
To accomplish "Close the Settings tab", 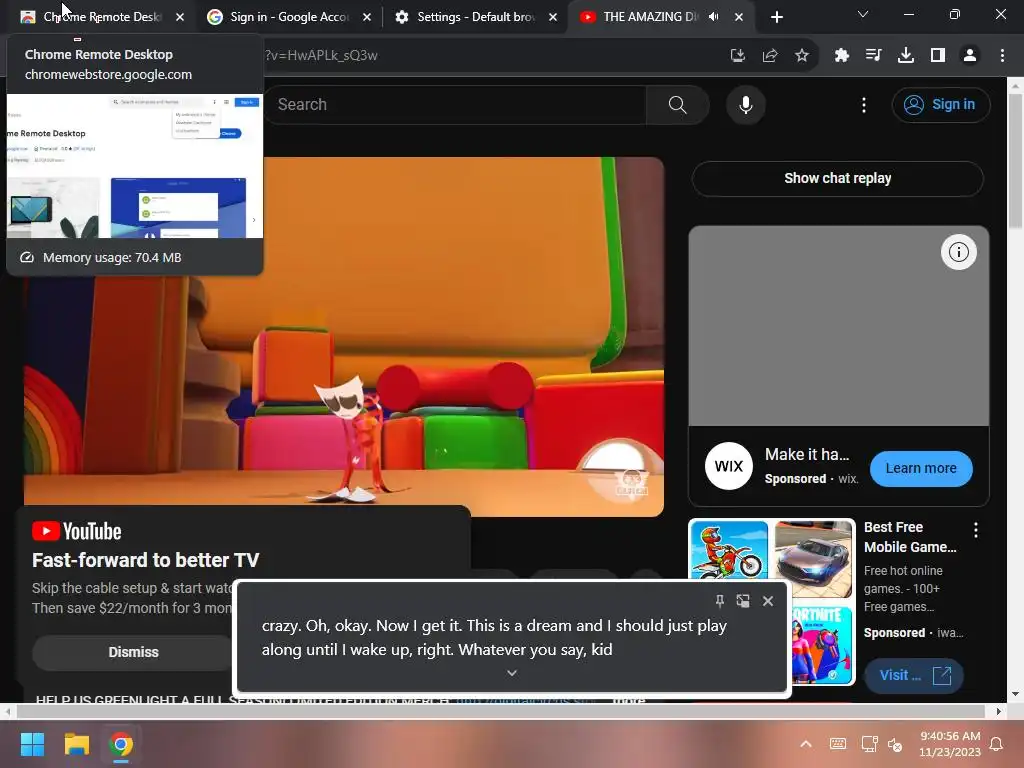I will click(x=552, y=17).
